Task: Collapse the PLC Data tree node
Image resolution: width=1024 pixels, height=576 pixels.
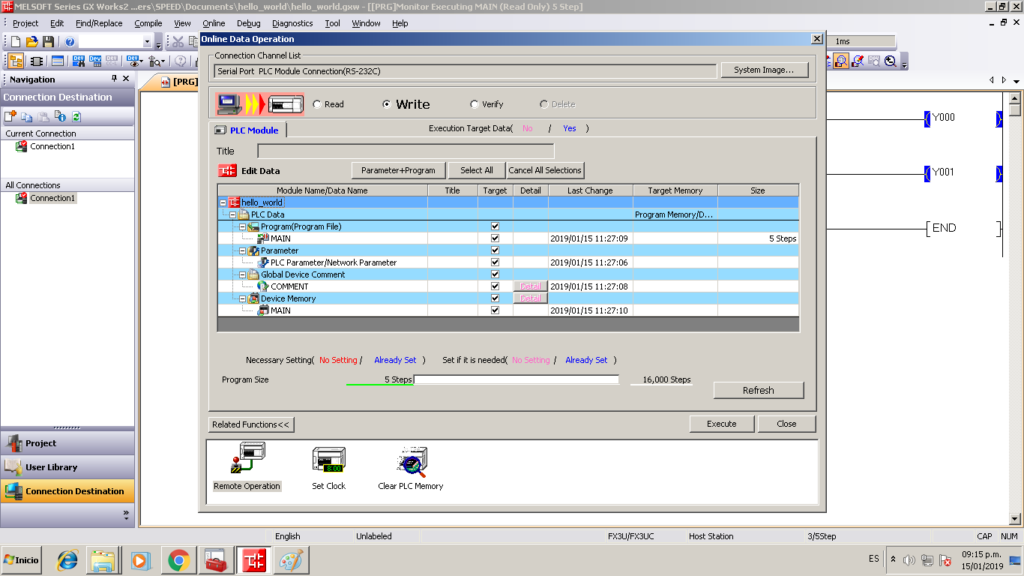Action: pyautogui.click(x=233, y=215)
